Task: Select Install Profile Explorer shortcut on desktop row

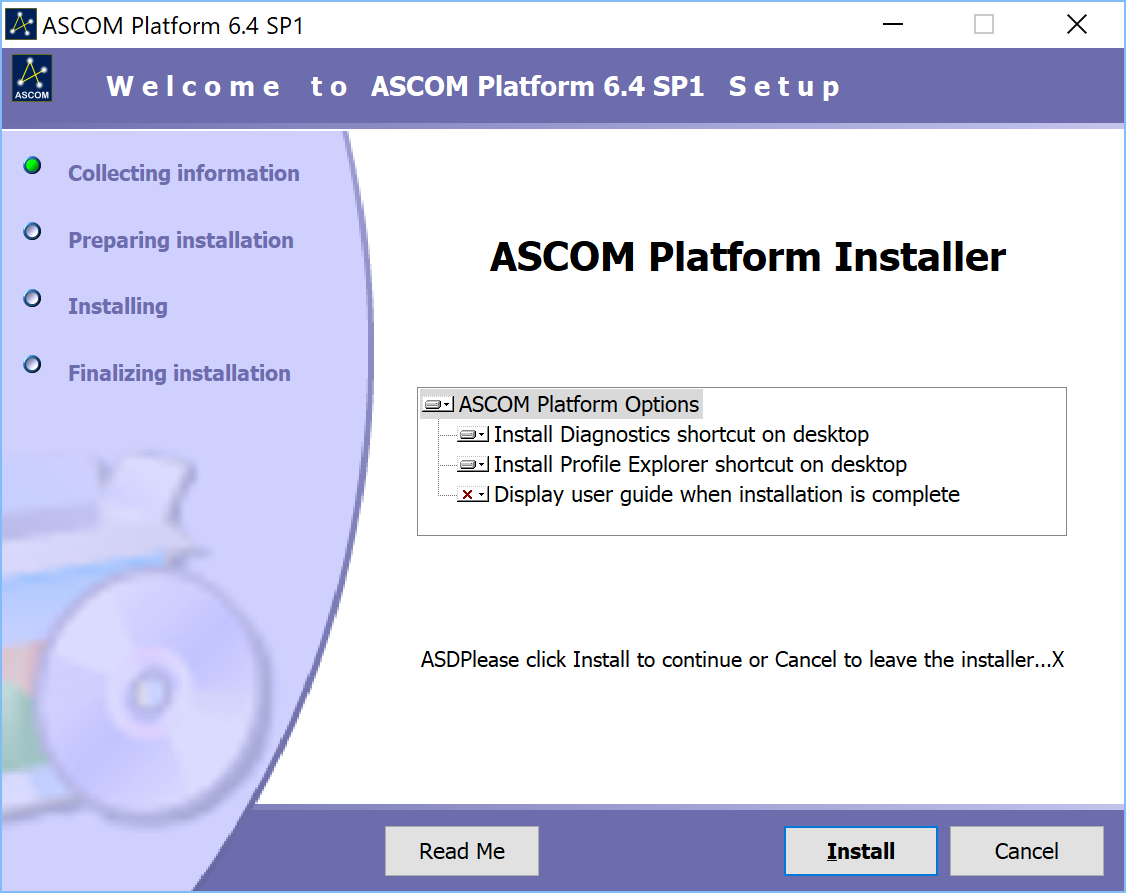Action: [700, 464]
